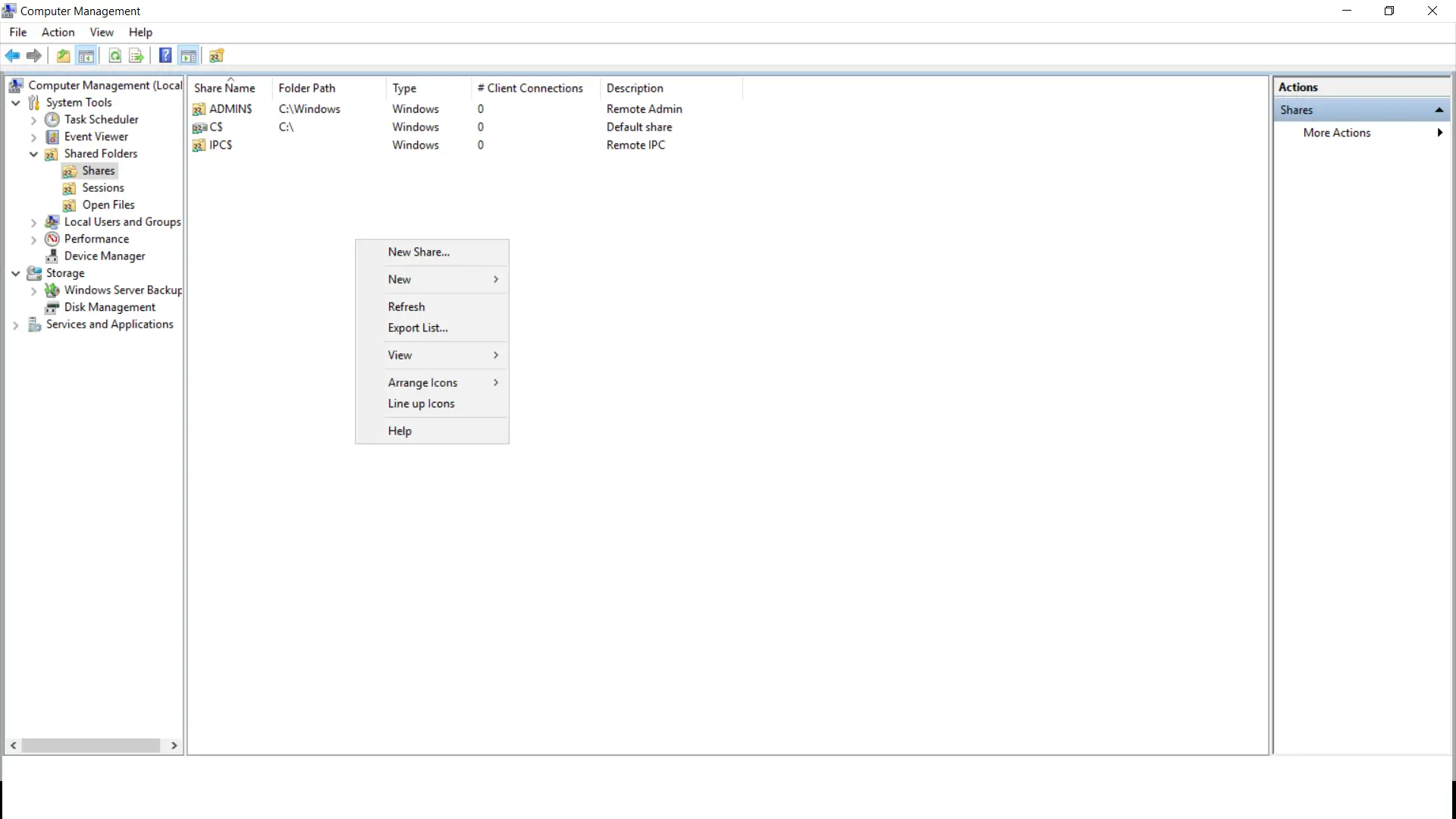Image resolution: width=1456 pixels, height=819 pixels.
Task: Open the File menu
Action: [18, 32]
